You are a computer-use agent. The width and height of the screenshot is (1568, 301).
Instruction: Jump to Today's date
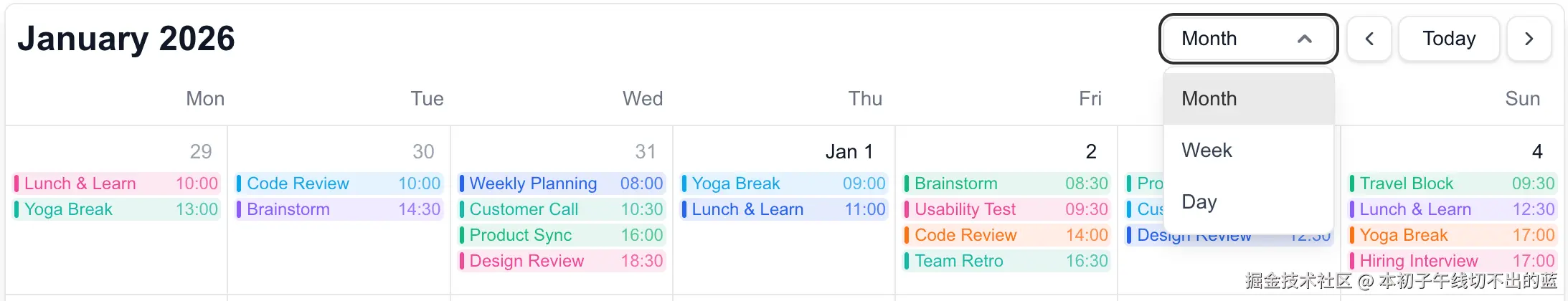pyautogui.click(x=1448, y=39)
